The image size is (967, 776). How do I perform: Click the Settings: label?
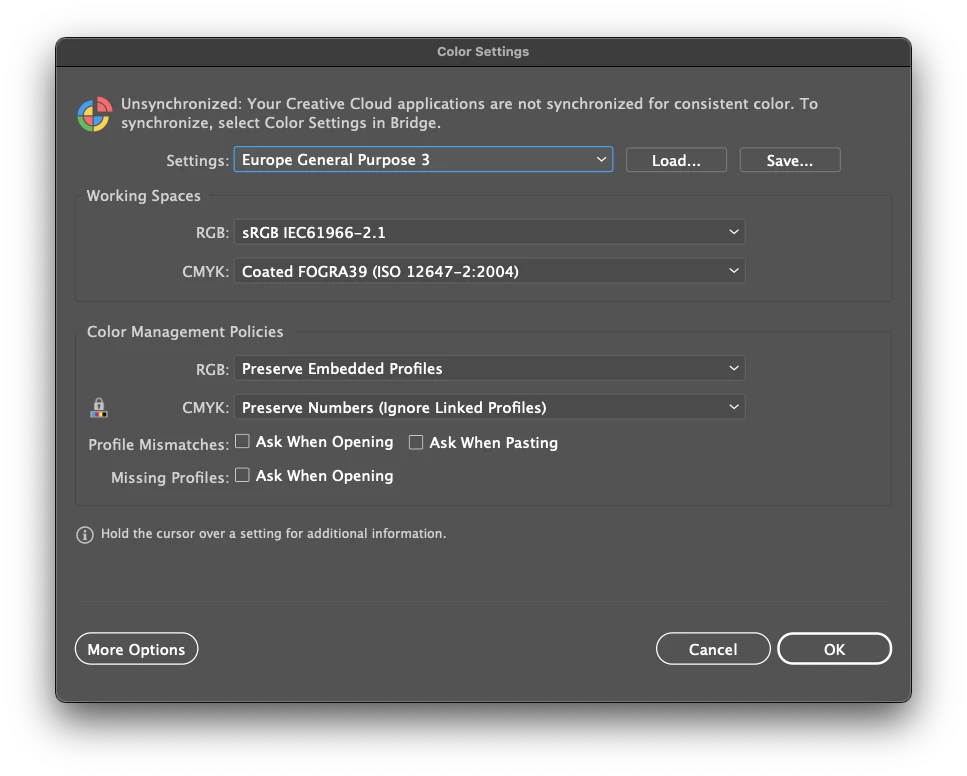pyautogui.click(x=197, y=161)
